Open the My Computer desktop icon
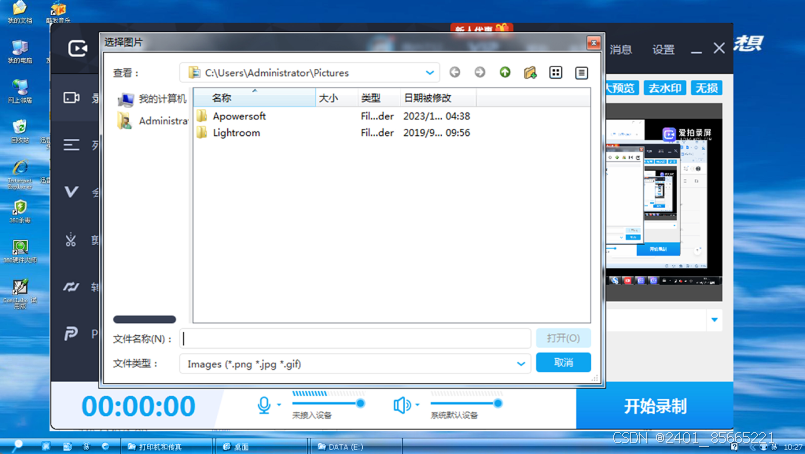805x454 pixels. click(x=20, y=51)
